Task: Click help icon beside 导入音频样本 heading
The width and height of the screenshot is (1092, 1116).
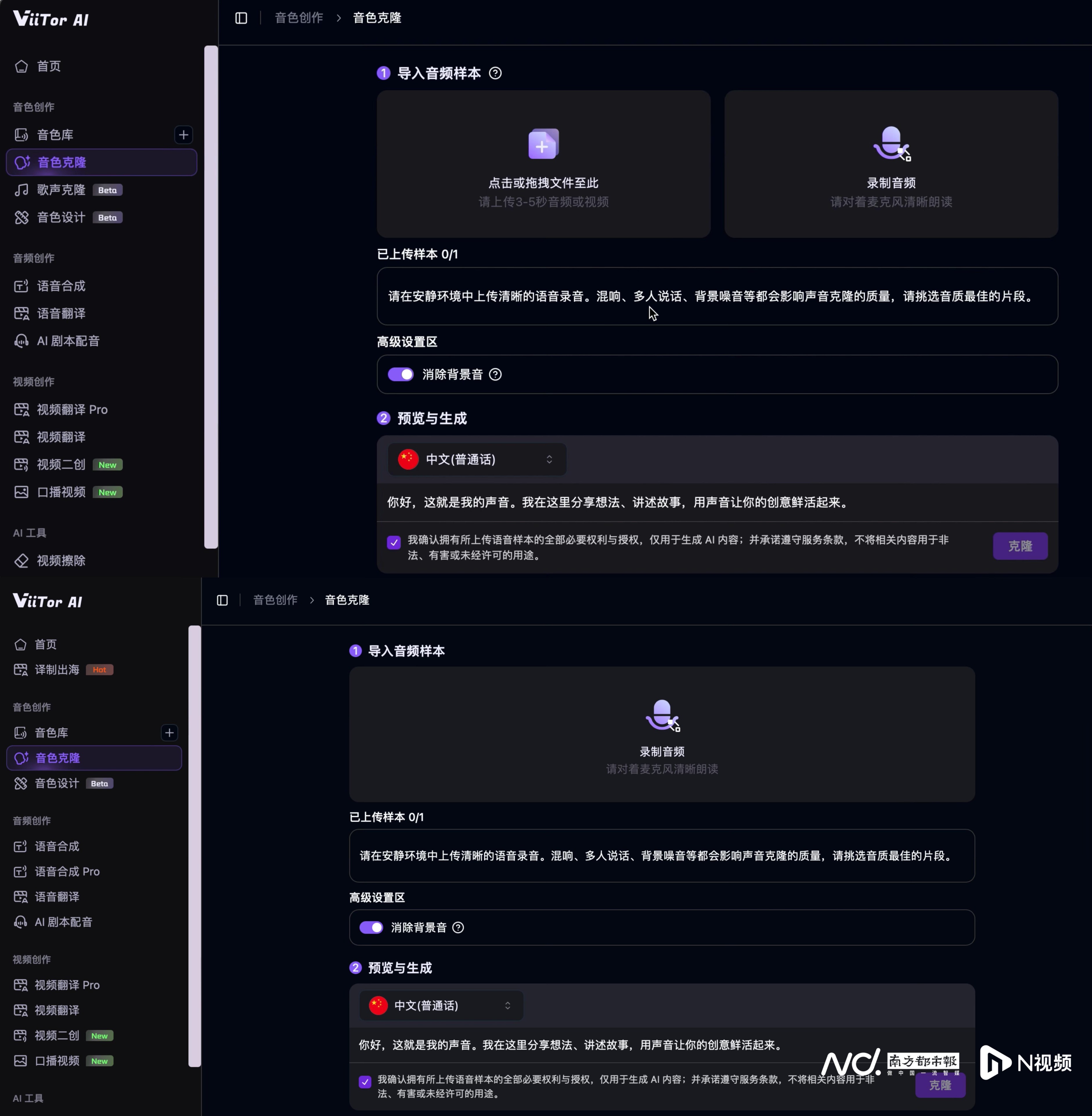Action: (x=495, y=73)
